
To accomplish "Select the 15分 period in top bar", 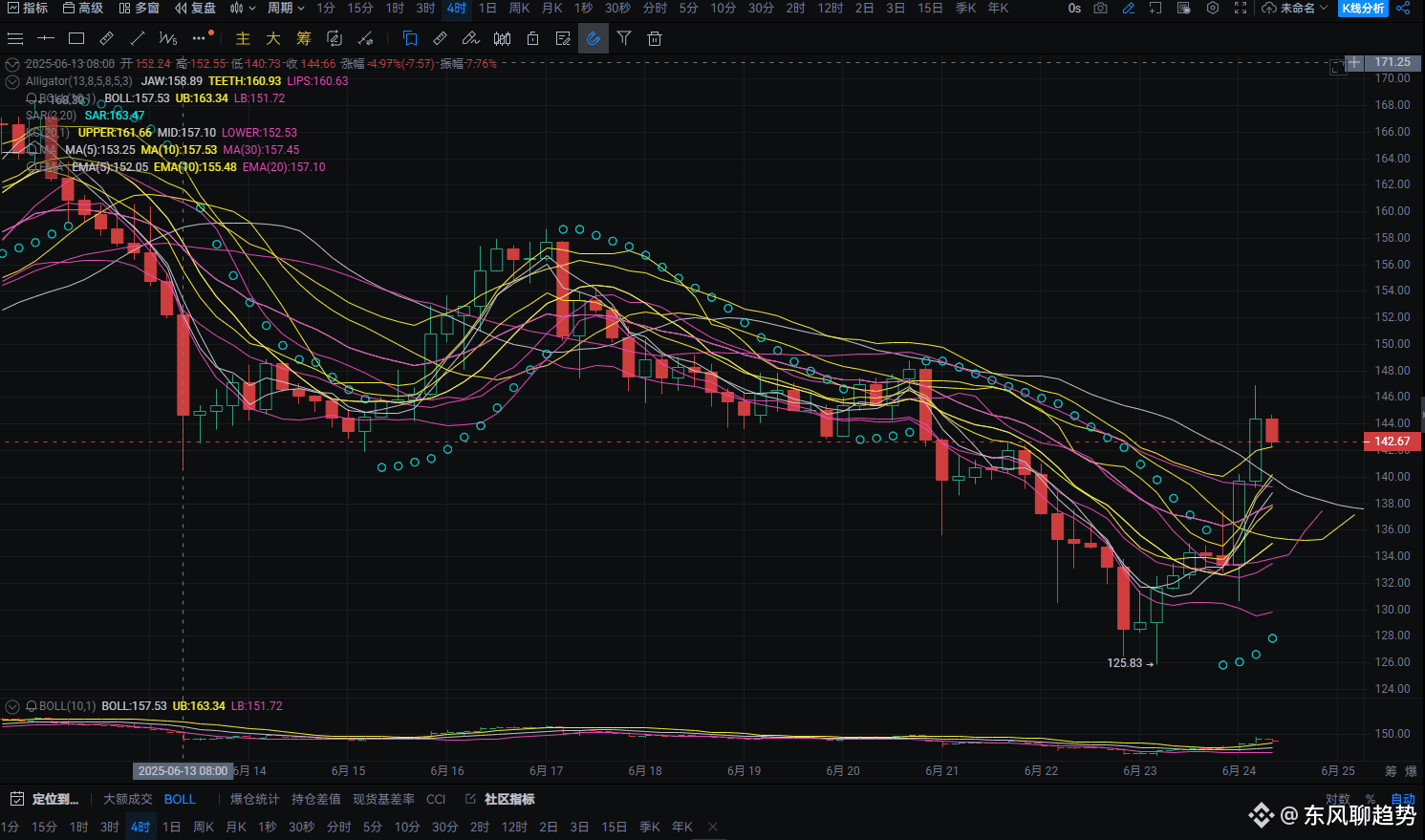I will click(x=360, y=8).
